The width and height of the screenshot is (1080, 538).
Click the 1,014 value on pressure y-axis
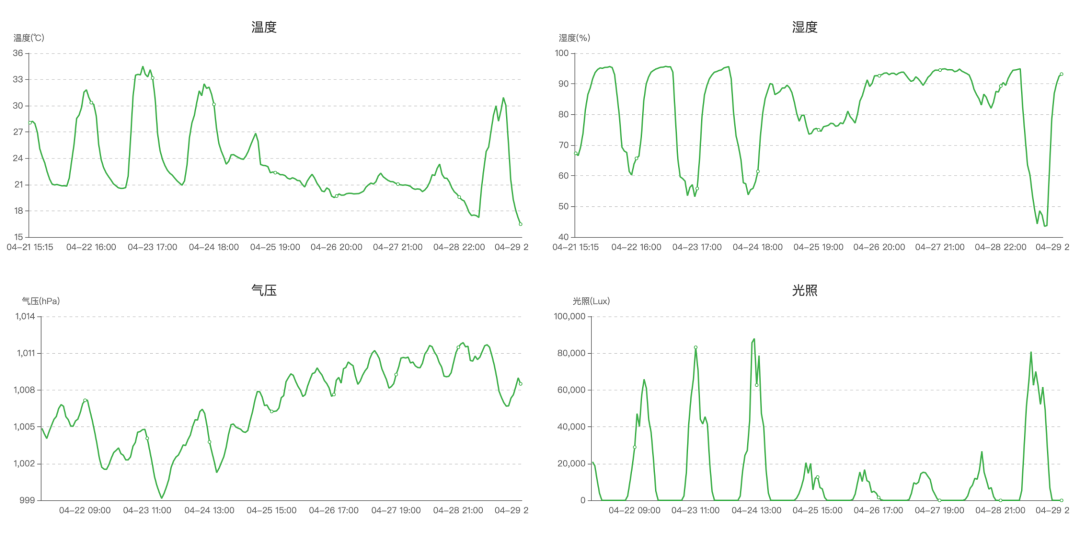click(24, 317)
